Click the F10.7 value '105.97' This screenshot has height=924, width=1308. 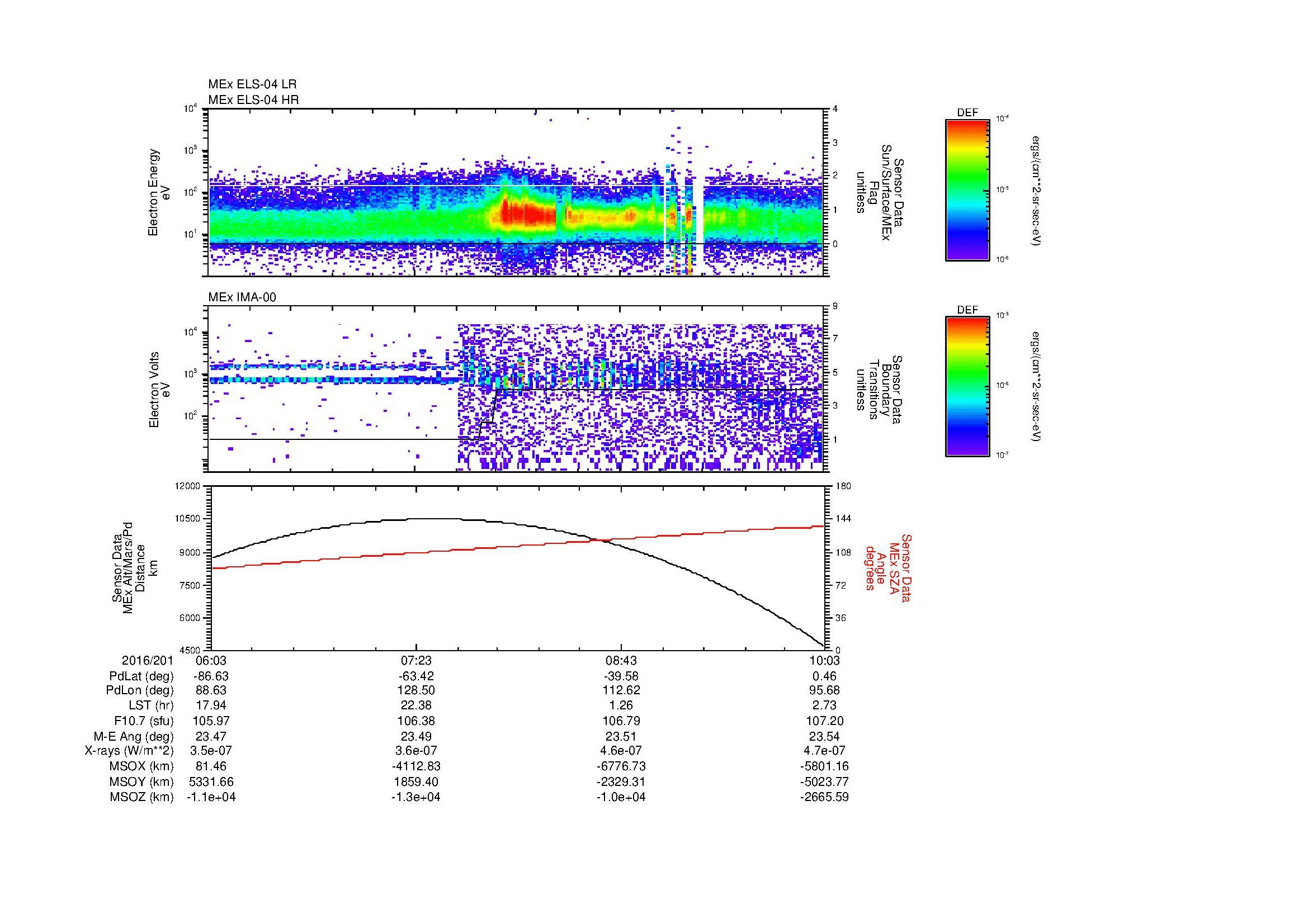point(211,721)
